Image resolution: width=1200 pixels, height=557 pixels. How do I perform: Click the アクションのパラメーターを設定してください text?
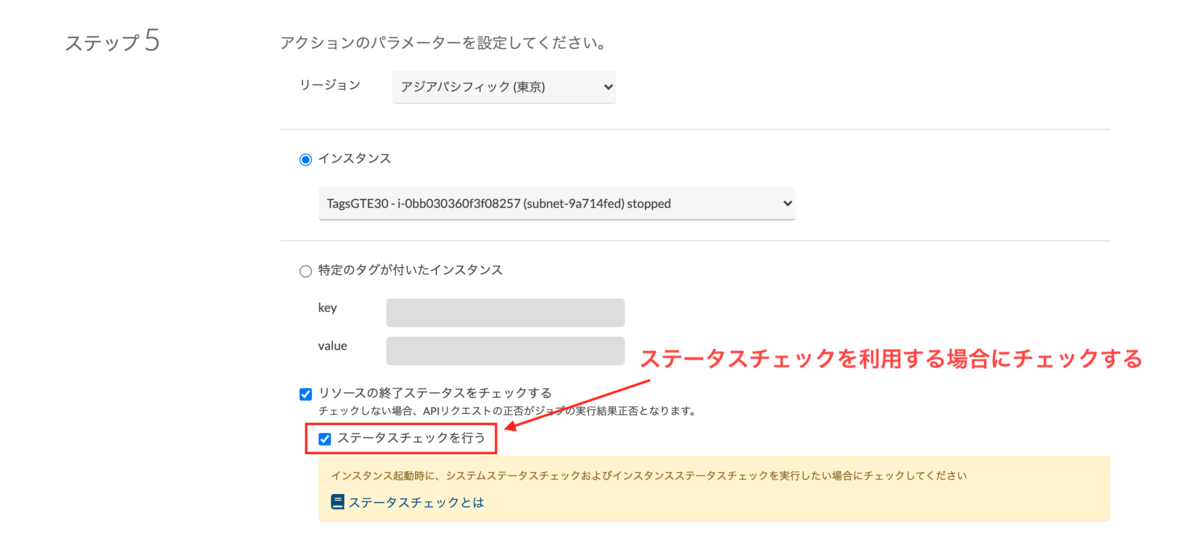(443, 43)
